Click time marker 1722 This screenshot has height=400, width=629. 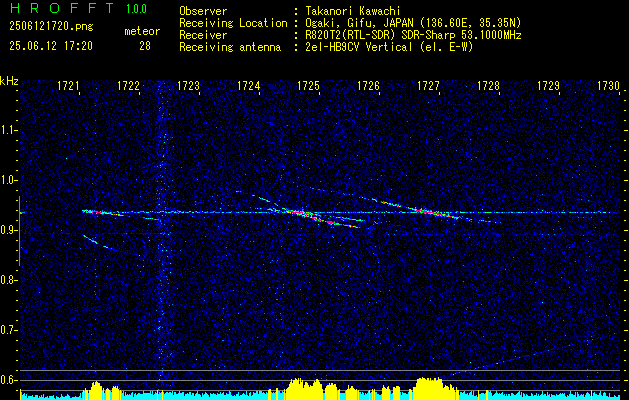(128, 85)
